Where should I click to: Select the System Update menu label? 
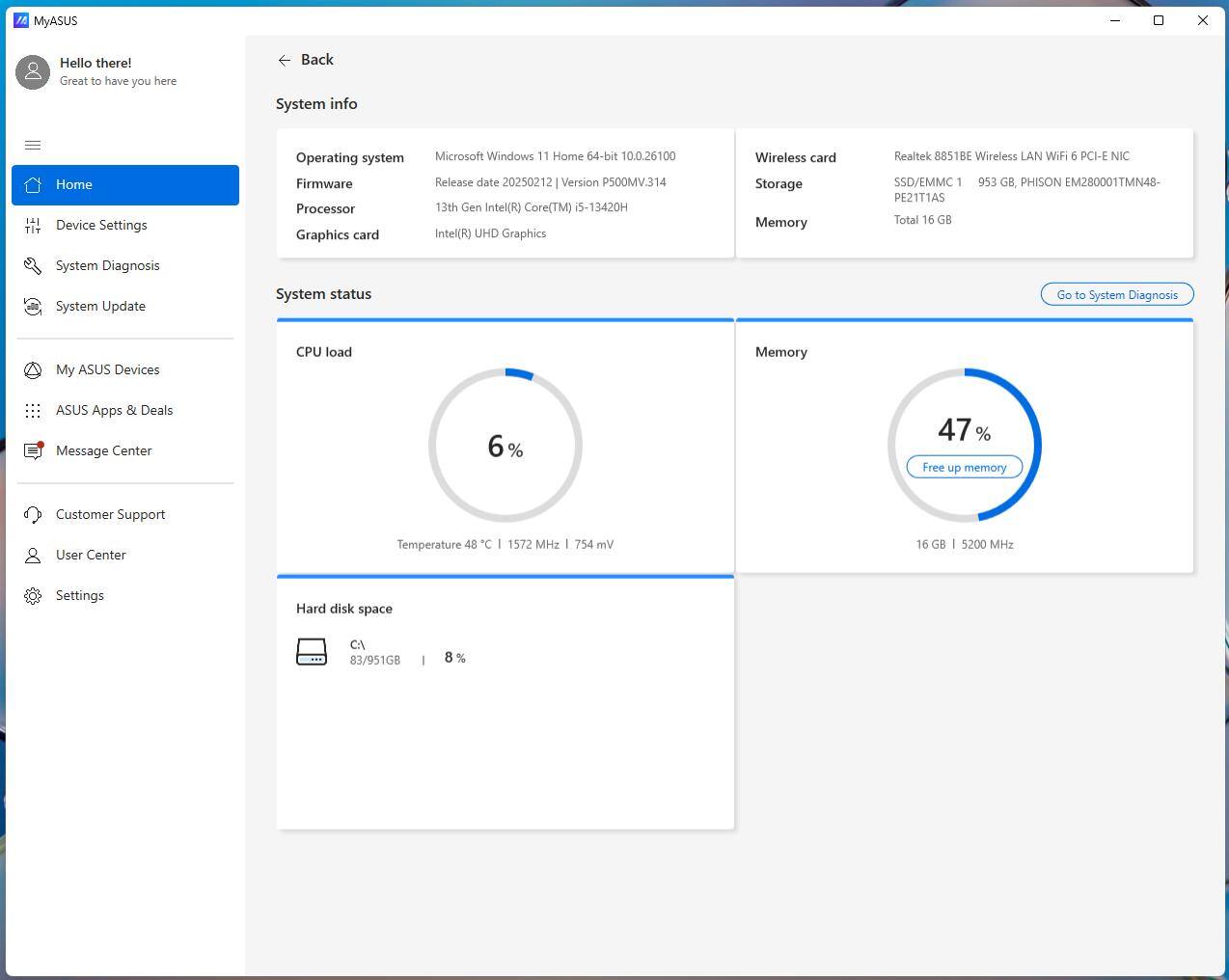pos(100,307)
